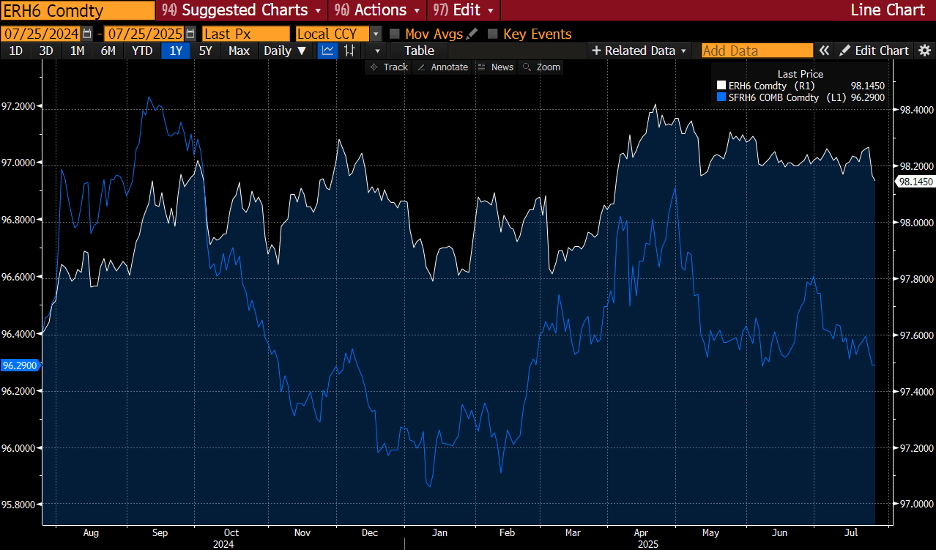The image size is (936, 550).
Task: Click the Last Px field selector
Action: (x=245, y=34)
